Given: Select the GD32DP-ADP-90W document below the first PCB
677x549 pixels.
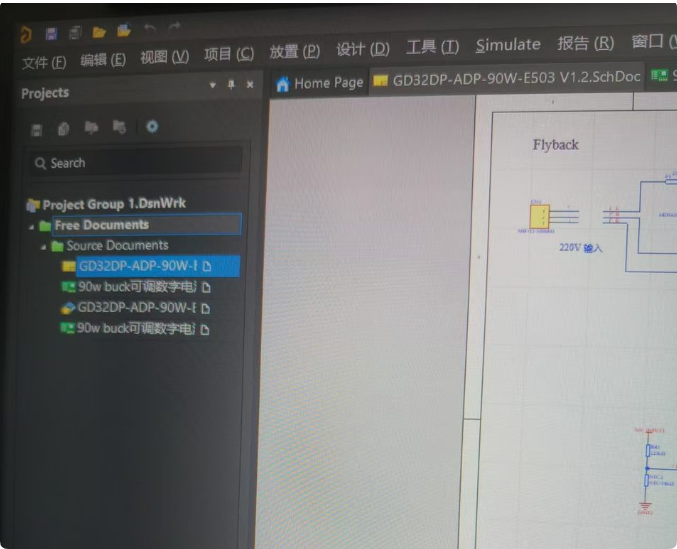Looking at the screenshot, I should point(136,308).
